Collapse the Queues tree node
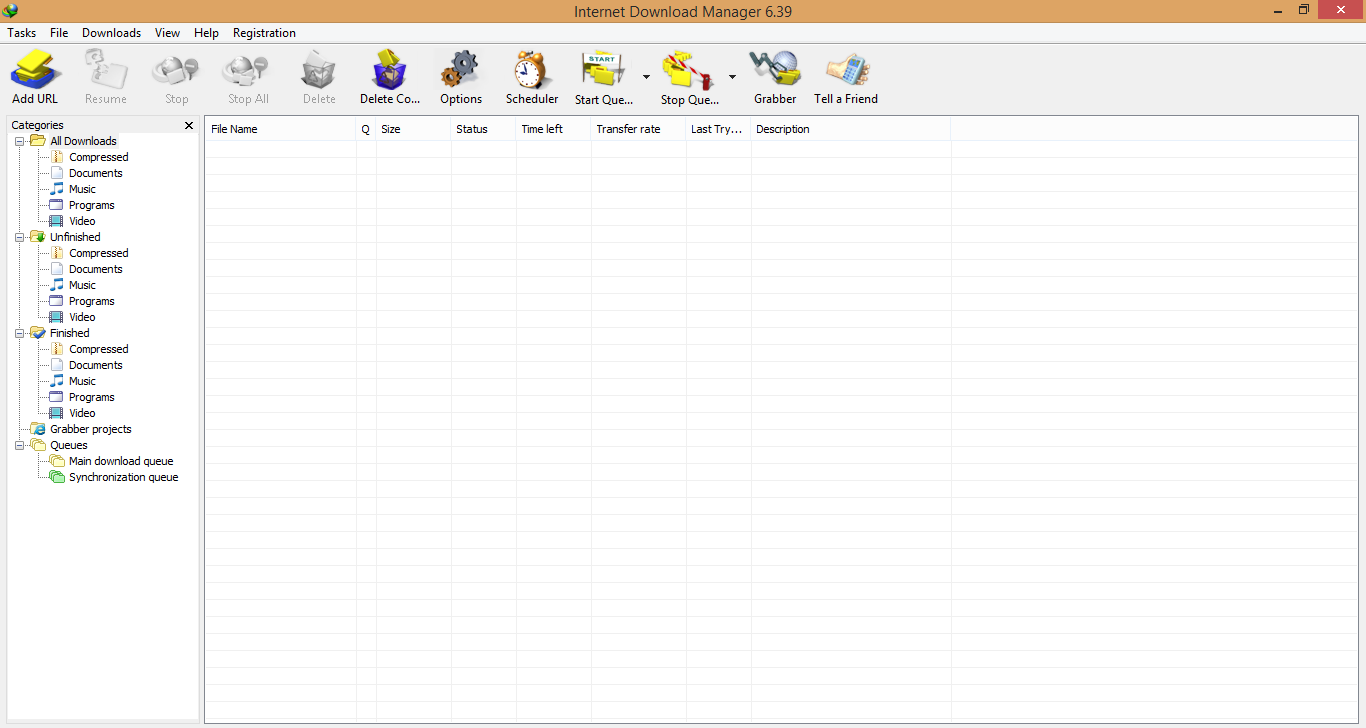This screenshot has height=728, width=1366. 19,445
